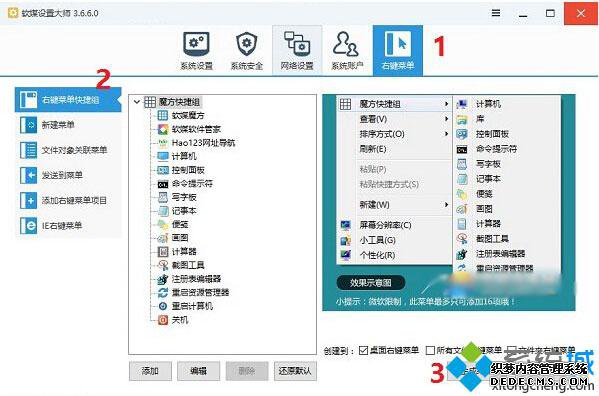Click the 效果示意图 preview label
The height and width of the screenshot is (396, 599).
(371, 283)
